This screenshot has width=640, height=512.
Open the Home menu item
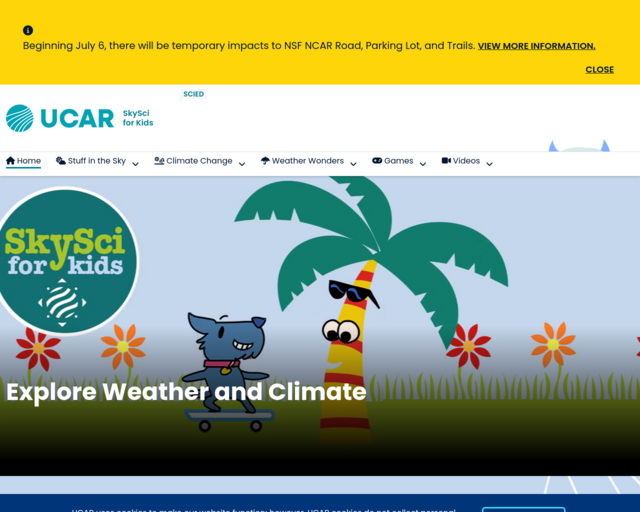(23, 161)
